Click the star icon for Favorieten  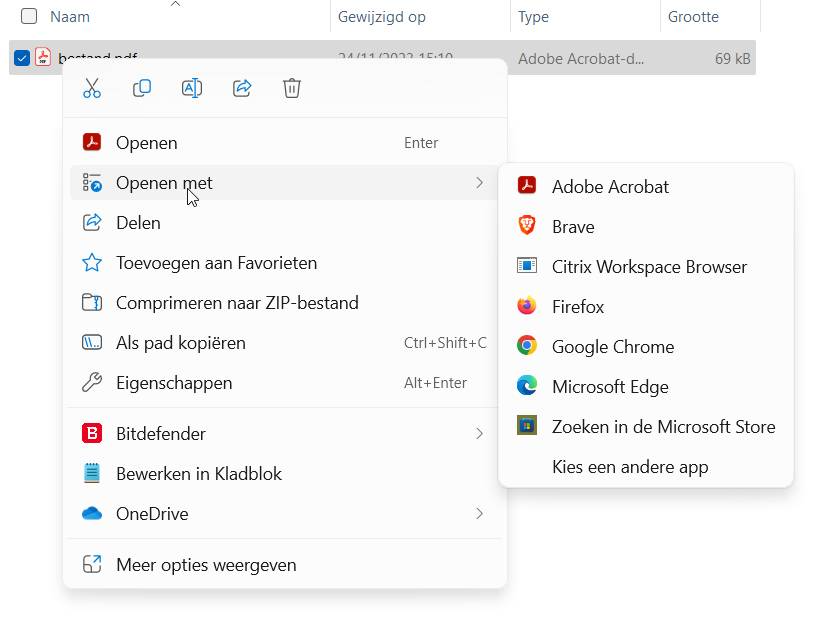[x=92, y=263]
